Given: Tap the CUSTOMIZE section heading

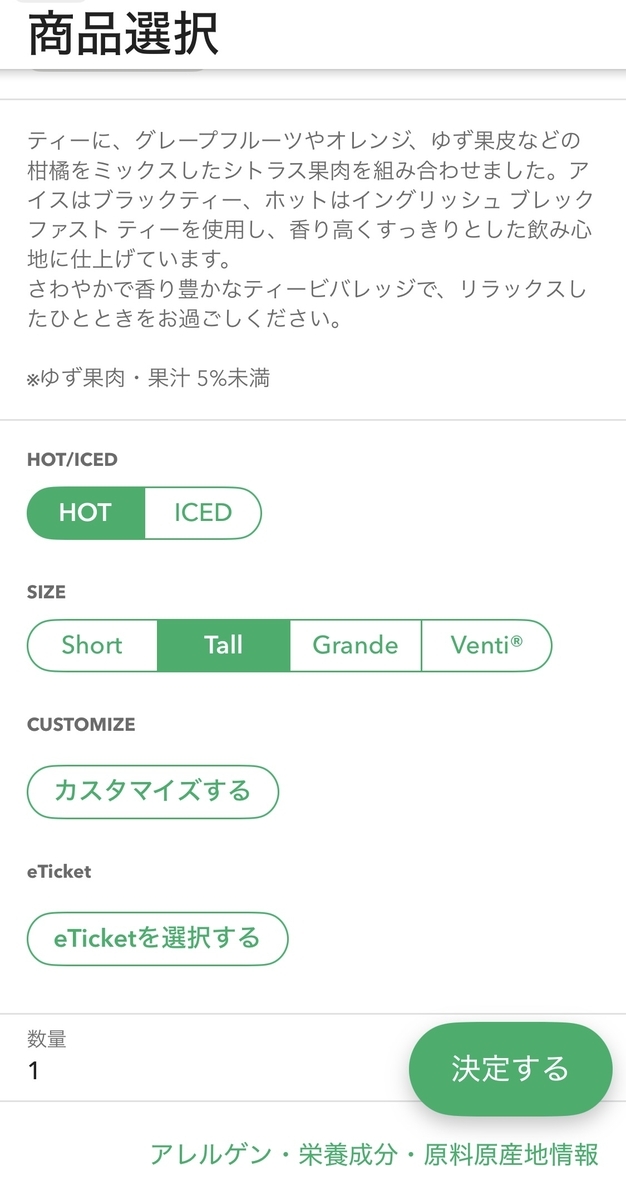Looking at the screenshot, I should point(81,724).
